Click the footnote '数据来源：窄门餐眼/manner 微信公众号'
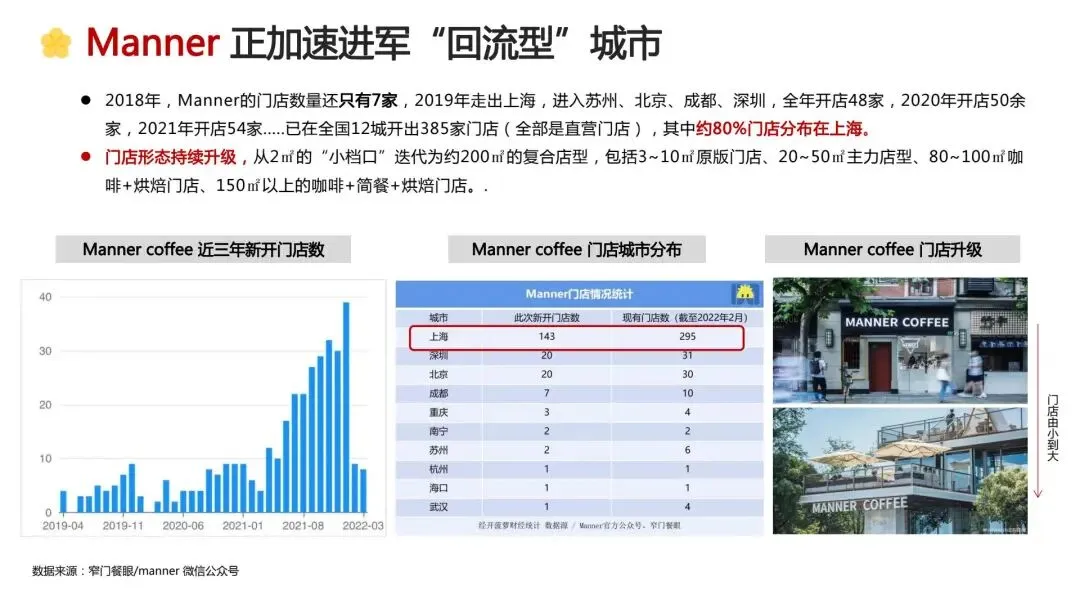The height and width of the screenshot is (608, 1080). click(136, 571)
